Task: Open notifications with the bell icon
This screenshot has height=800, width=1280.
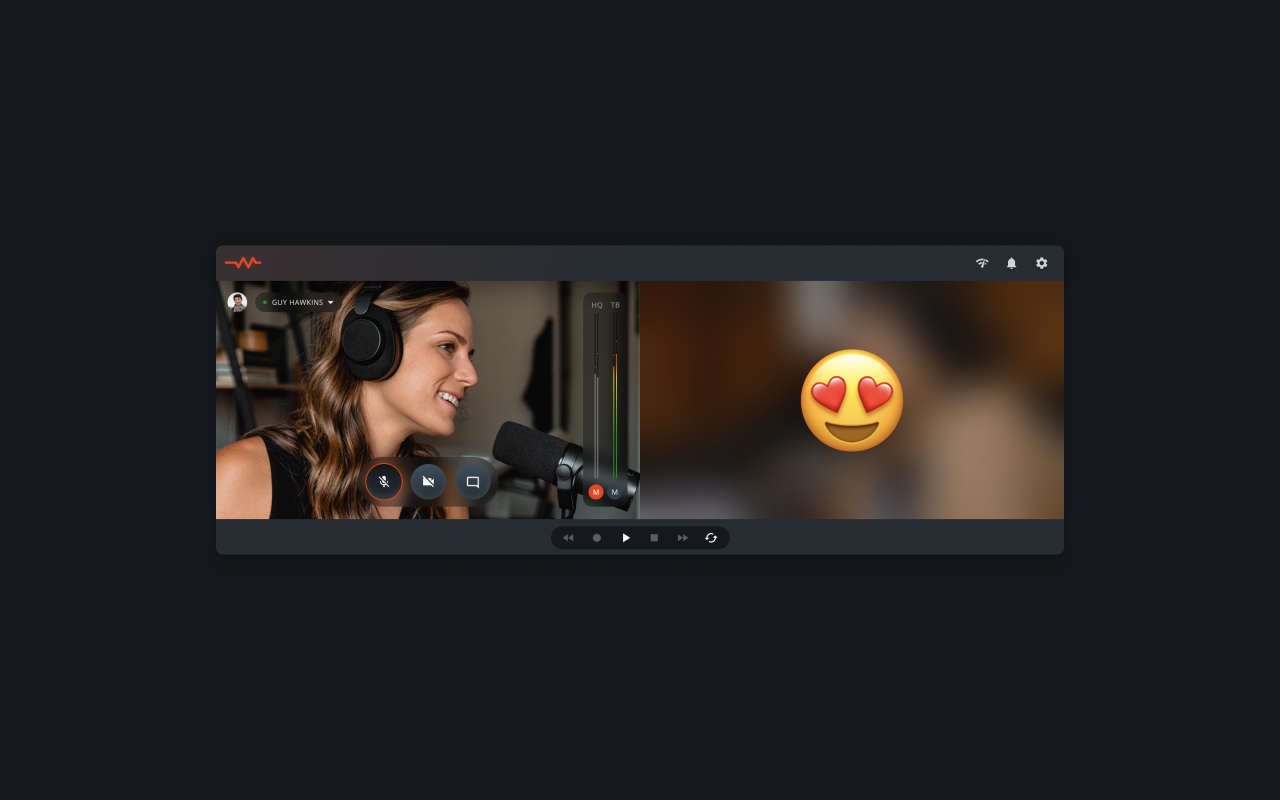Action: (1011, 263)
